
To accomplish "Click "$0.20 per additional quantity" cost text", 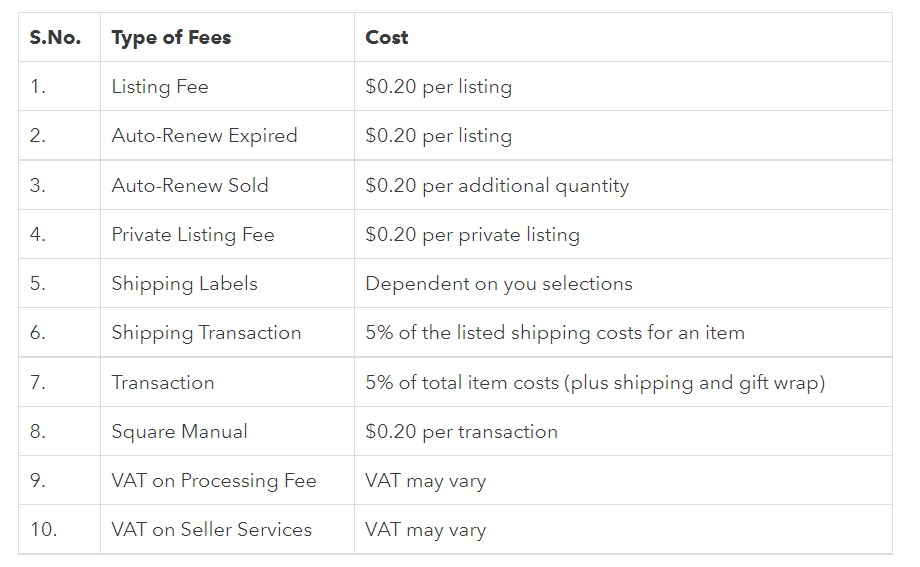I will [x=497, y=186].
